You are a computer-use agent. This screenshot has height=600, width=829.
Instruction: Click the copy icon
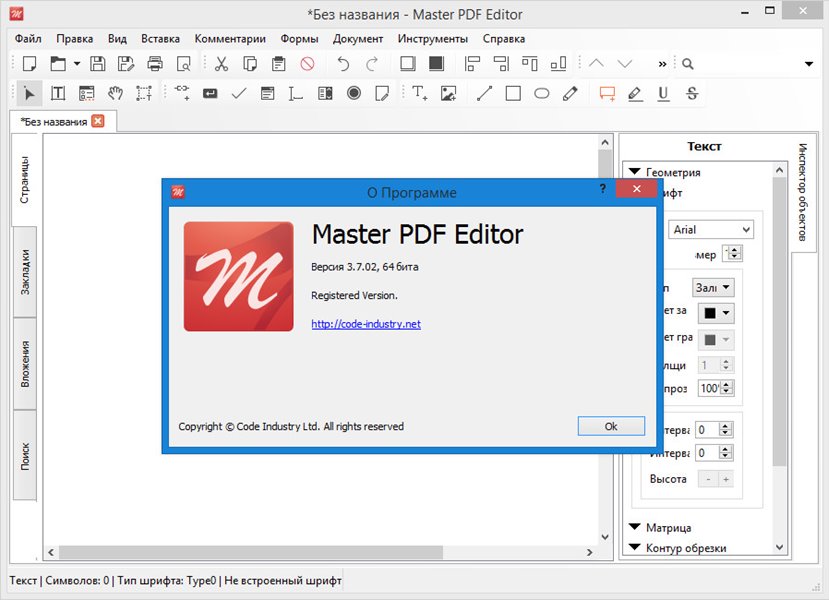[250, 64]
